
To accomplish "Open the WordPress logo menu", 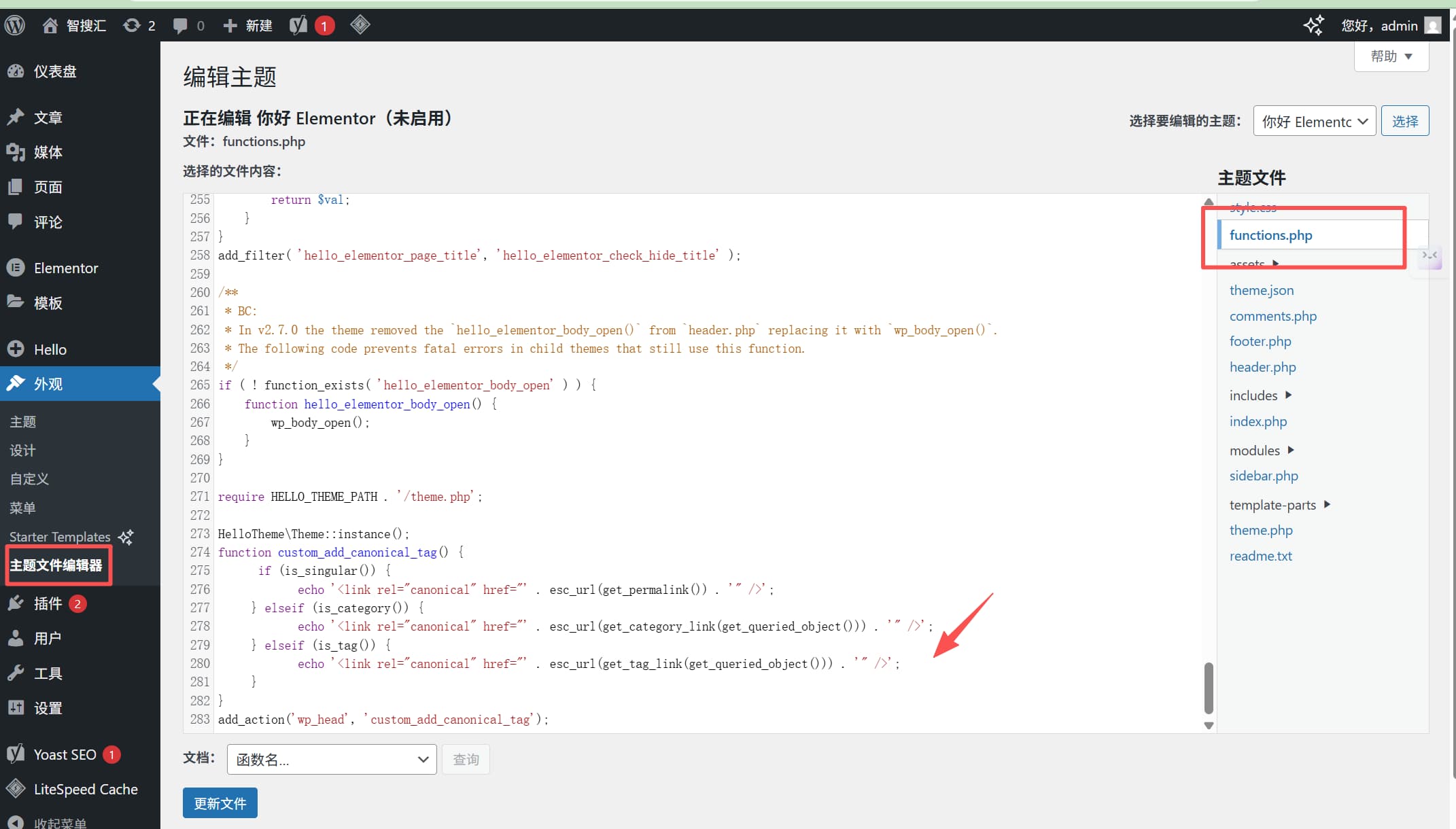I will [x=15, y=26].
